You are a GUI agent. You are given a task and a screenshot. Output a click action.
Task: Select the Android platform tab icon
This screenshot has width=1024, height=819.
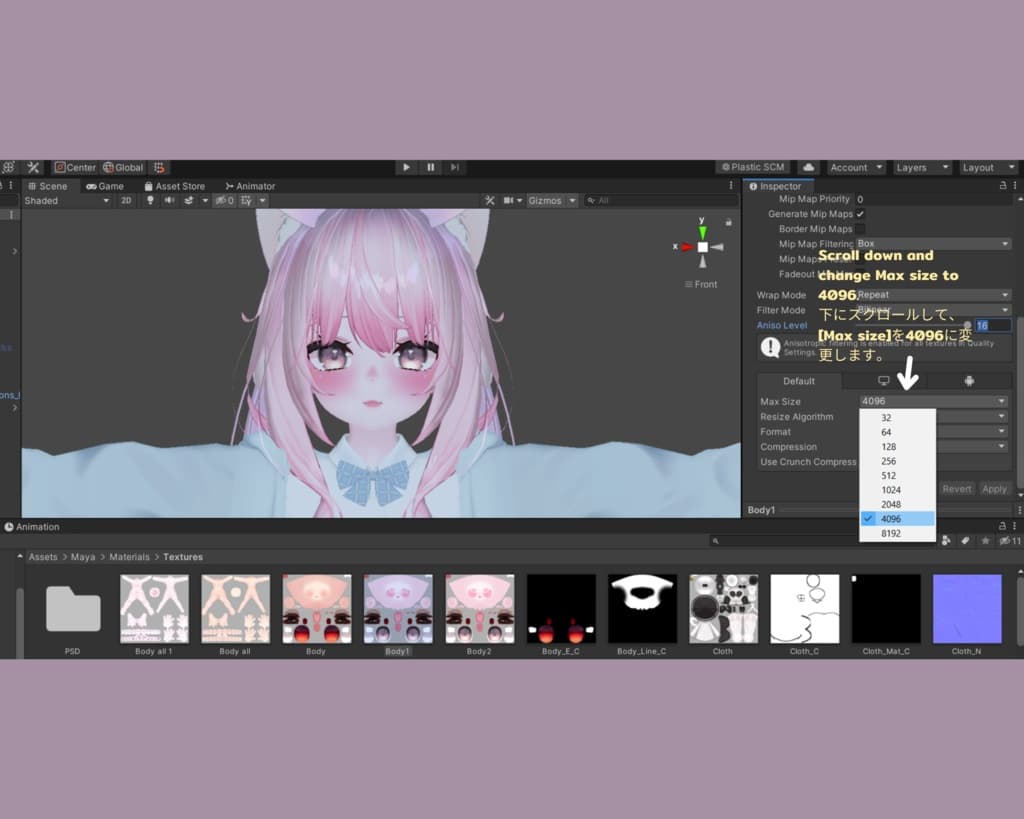click(969, 381)
